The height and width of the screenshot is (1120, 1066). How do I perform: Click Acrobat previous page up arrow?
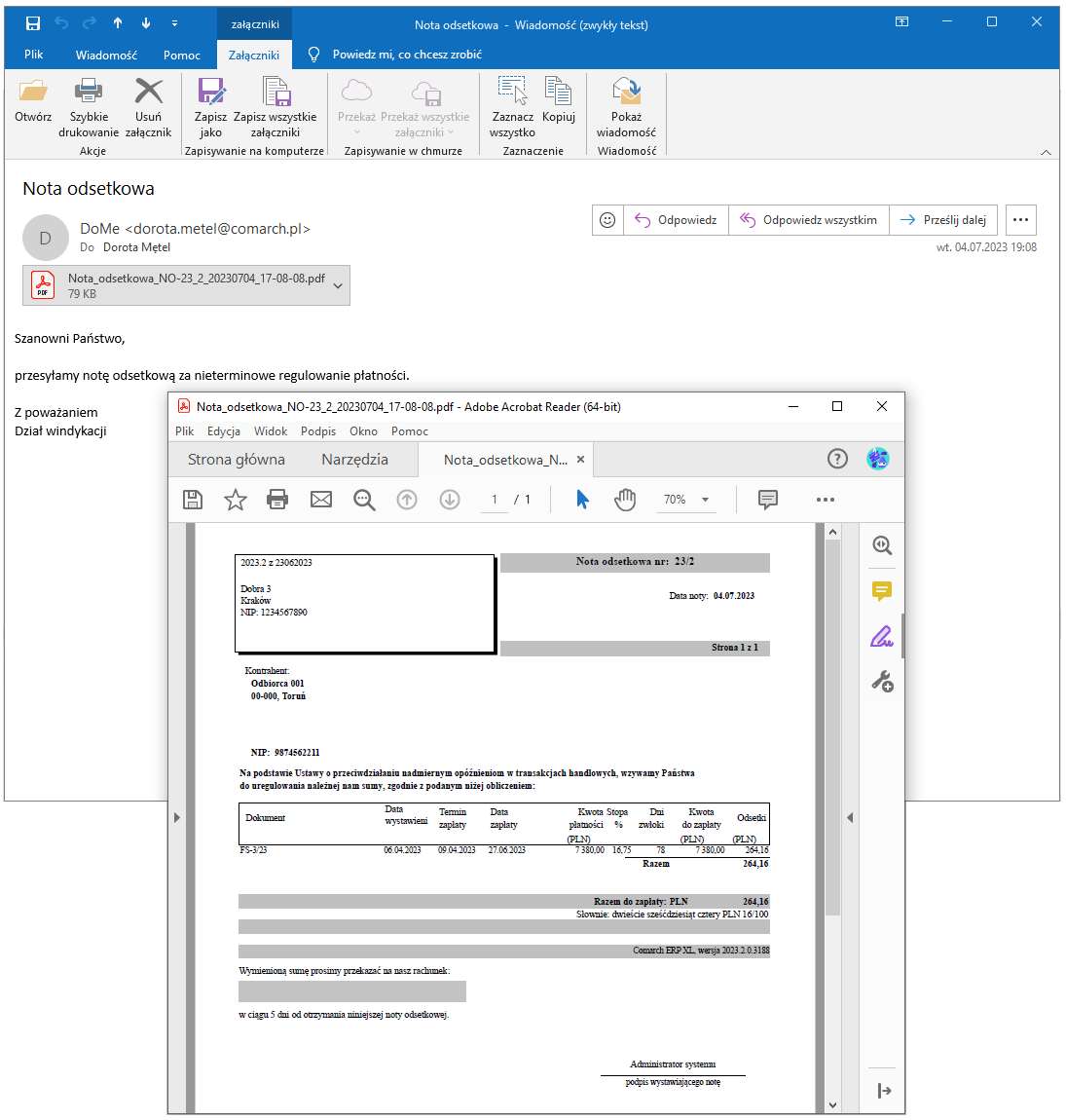tap(407, 500)
